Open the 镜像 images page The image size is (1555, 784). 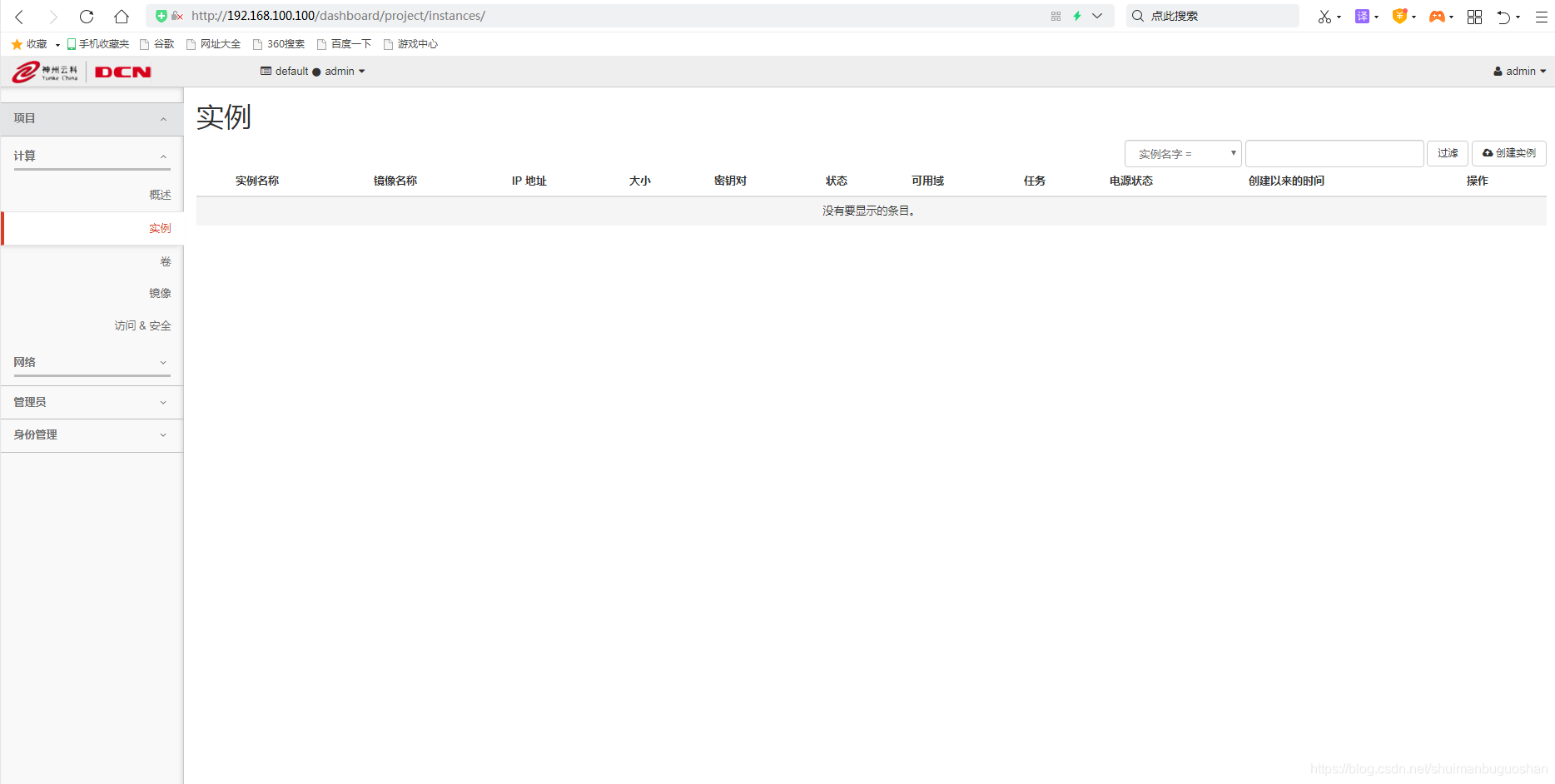(x=160, y=293)
